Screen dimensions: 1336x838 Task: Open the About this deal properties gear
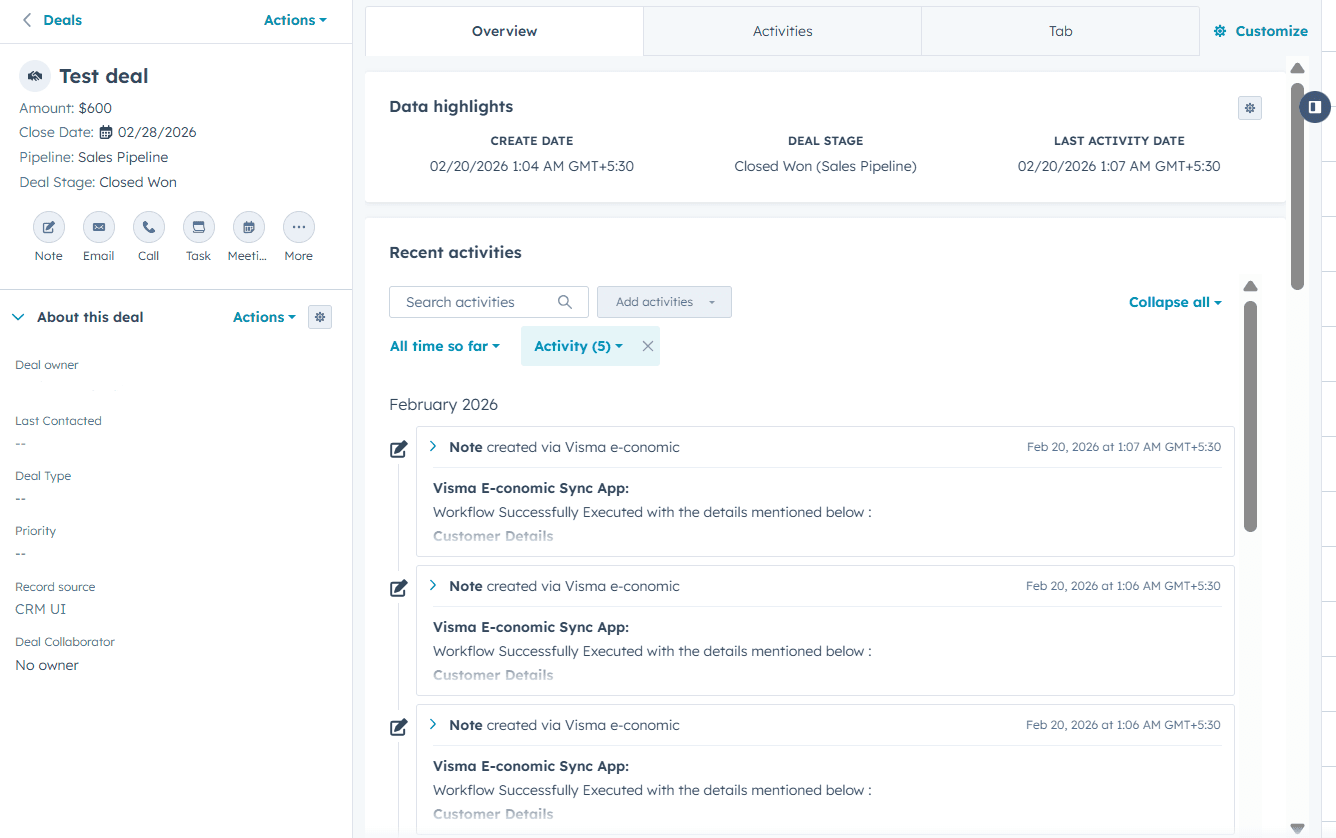319,317
